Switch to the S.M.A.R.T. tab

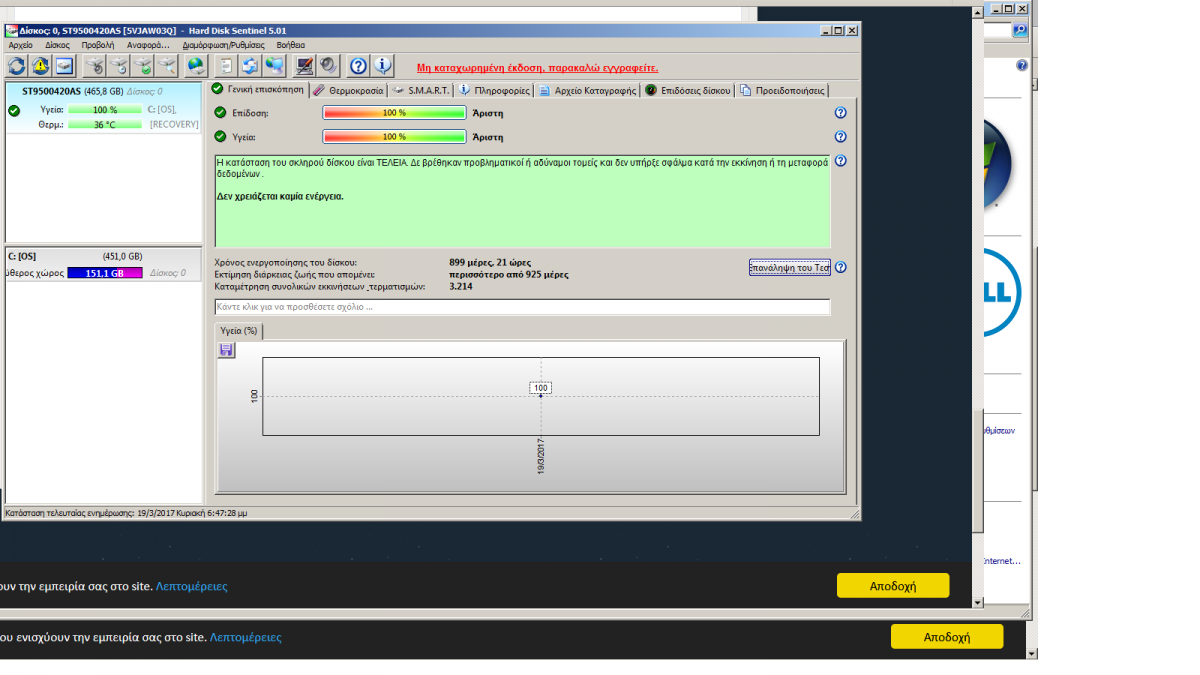[x=421, y=90]
